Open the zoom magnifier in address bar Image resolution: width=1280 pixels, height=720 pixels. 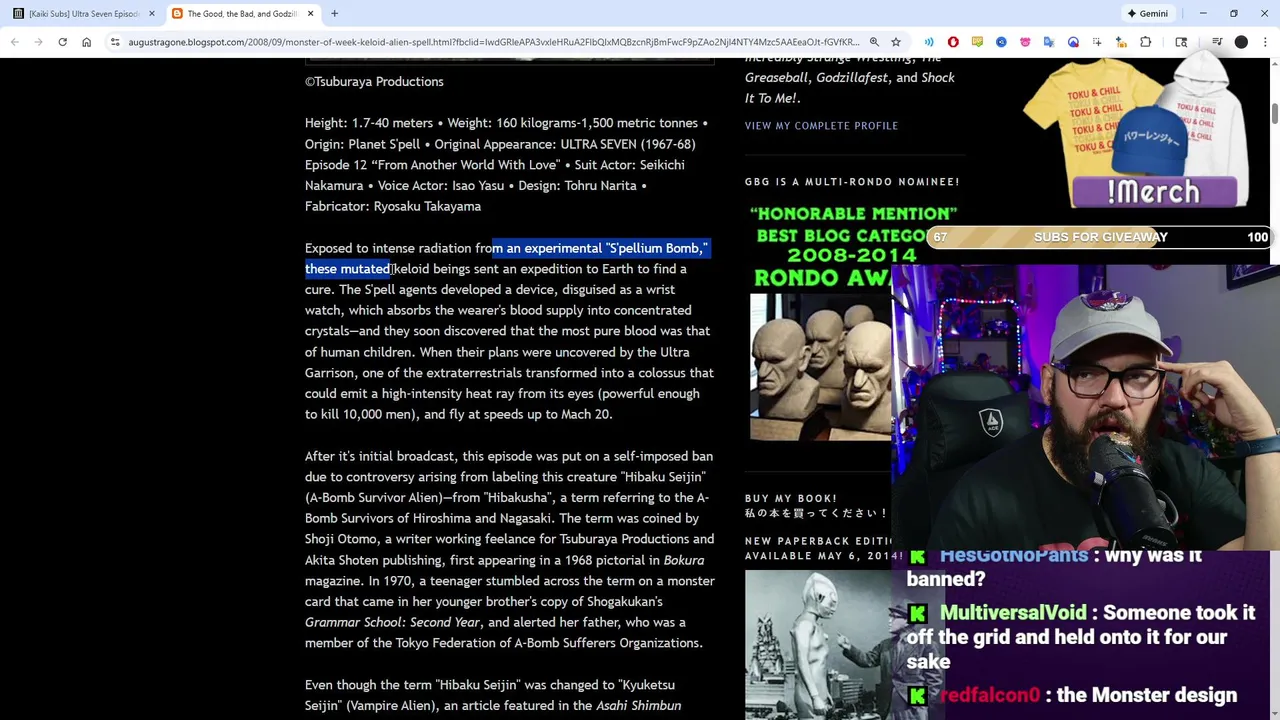874,42
